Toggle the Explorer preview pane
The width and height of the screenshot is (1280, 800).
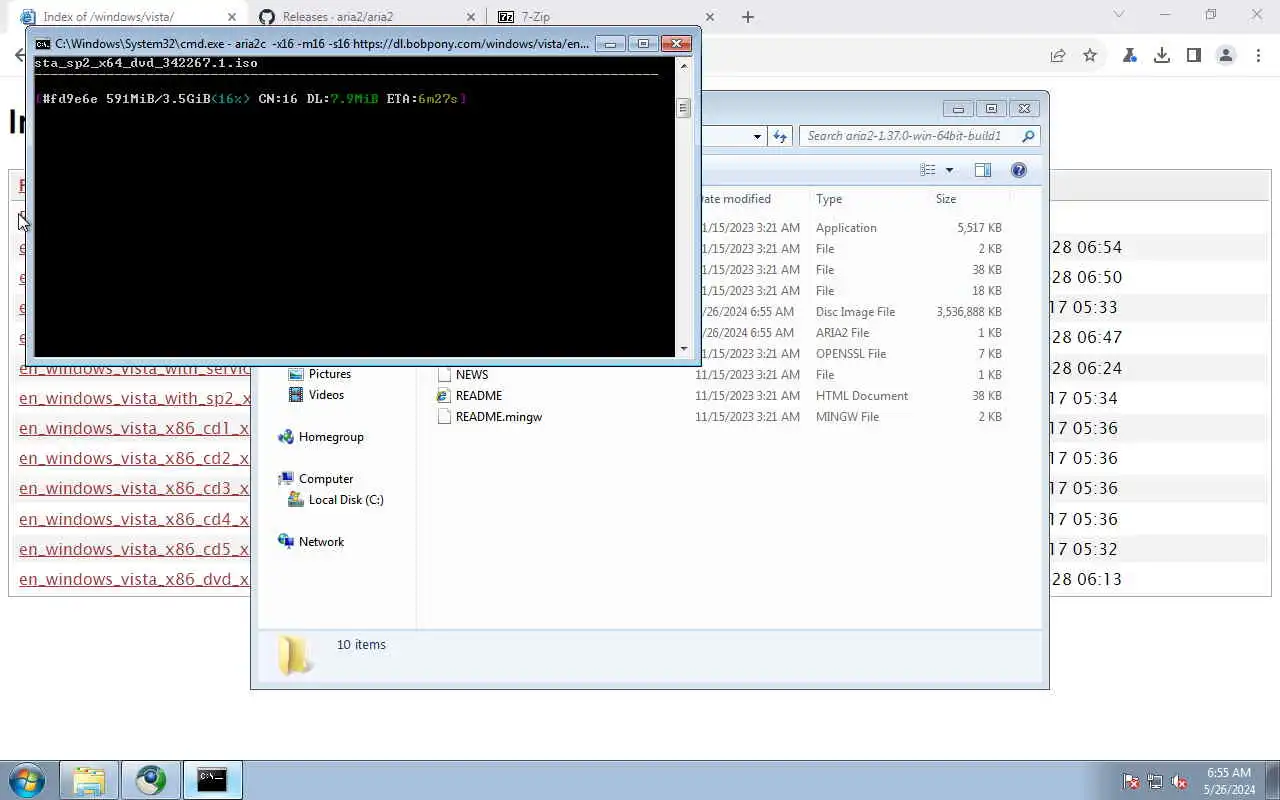point(983,170)
